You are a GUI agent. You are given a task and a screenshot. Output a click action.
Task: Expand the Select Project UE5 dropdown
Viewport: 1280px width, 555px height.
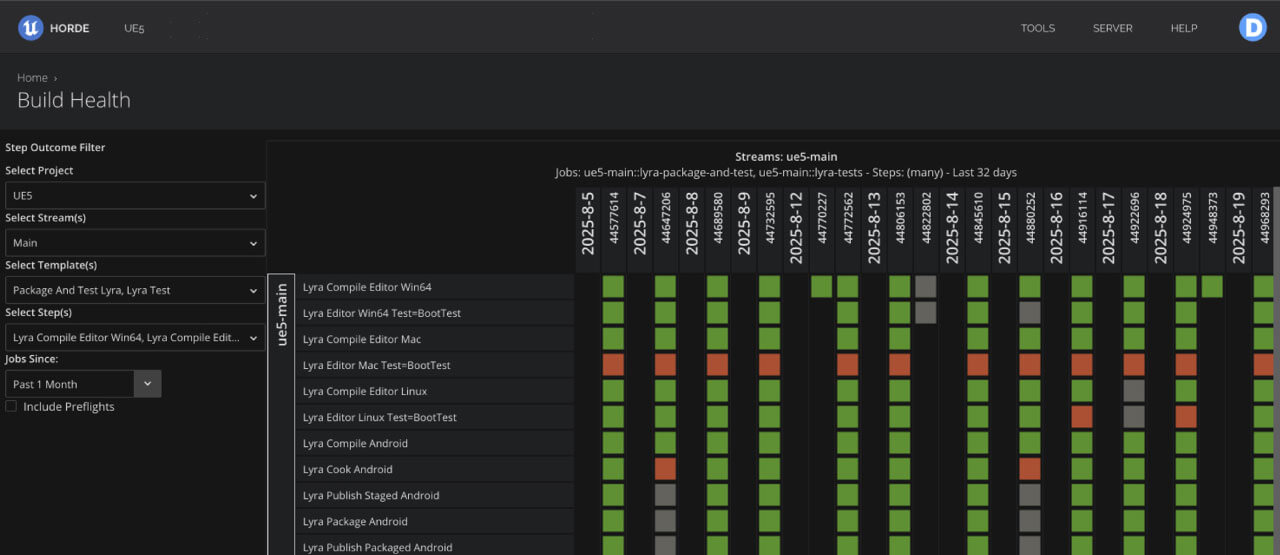135,196
